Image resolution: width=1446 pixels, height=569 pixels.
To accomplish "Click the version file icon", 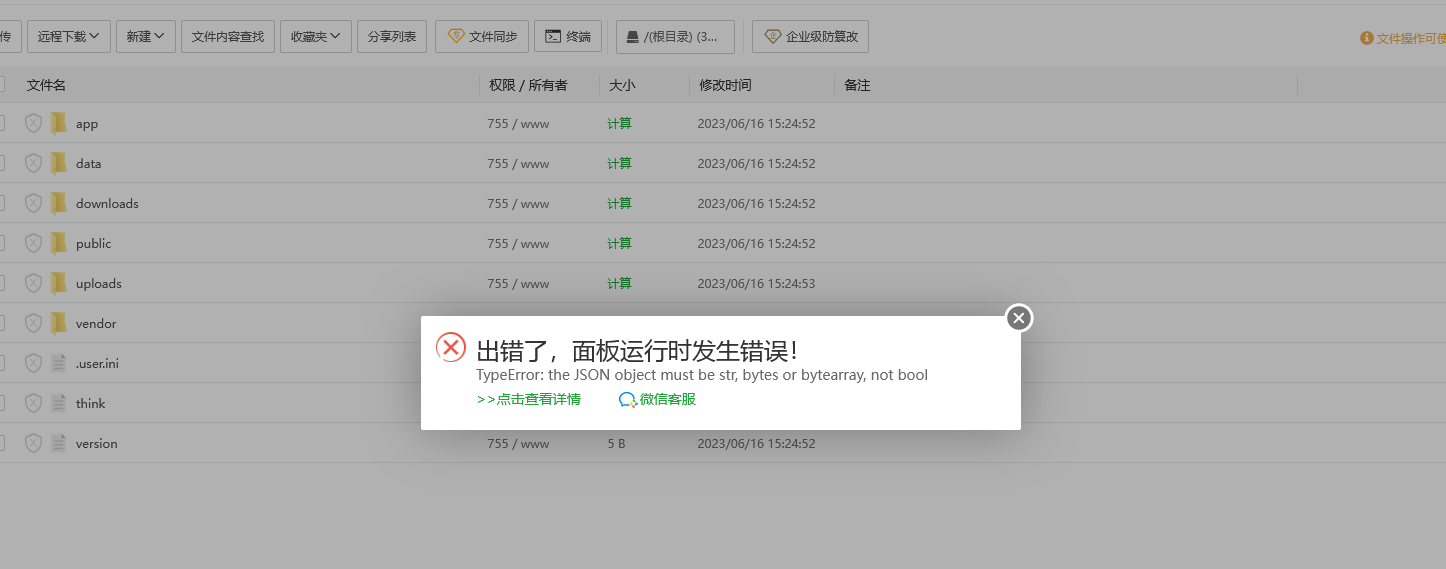I will point(59,443).
